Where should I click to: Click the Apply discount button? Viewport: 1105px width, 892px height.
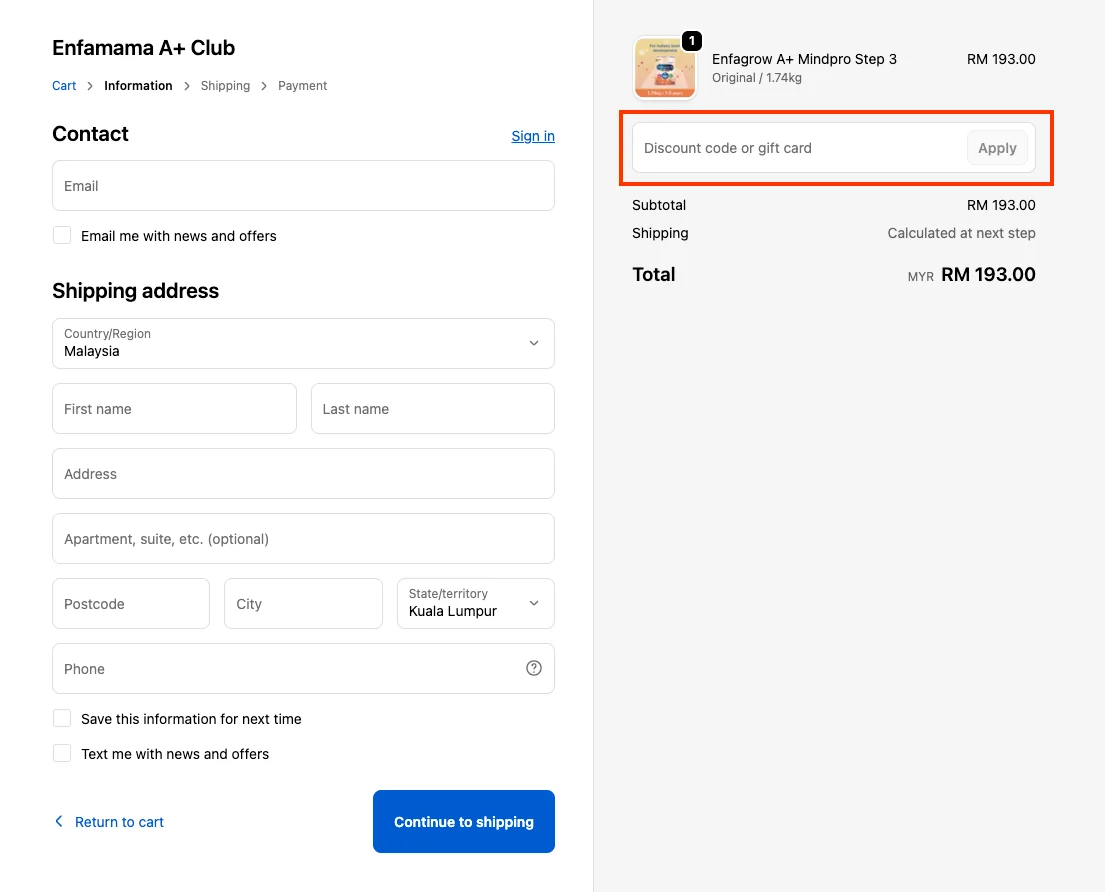click(997, 148)
